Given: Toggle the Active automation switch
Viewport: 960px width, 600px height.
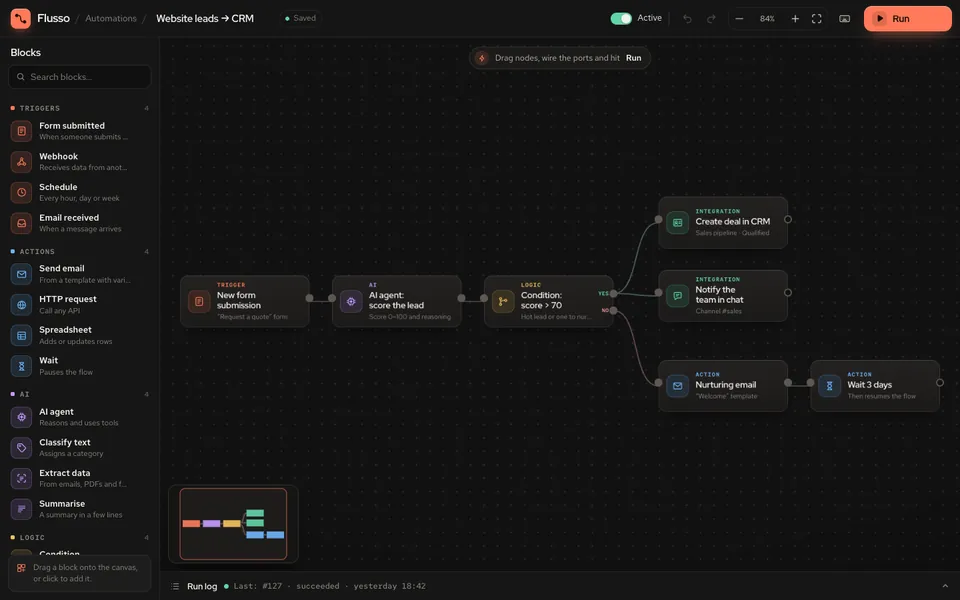Looking at the screenshot, I should (621, 18).
